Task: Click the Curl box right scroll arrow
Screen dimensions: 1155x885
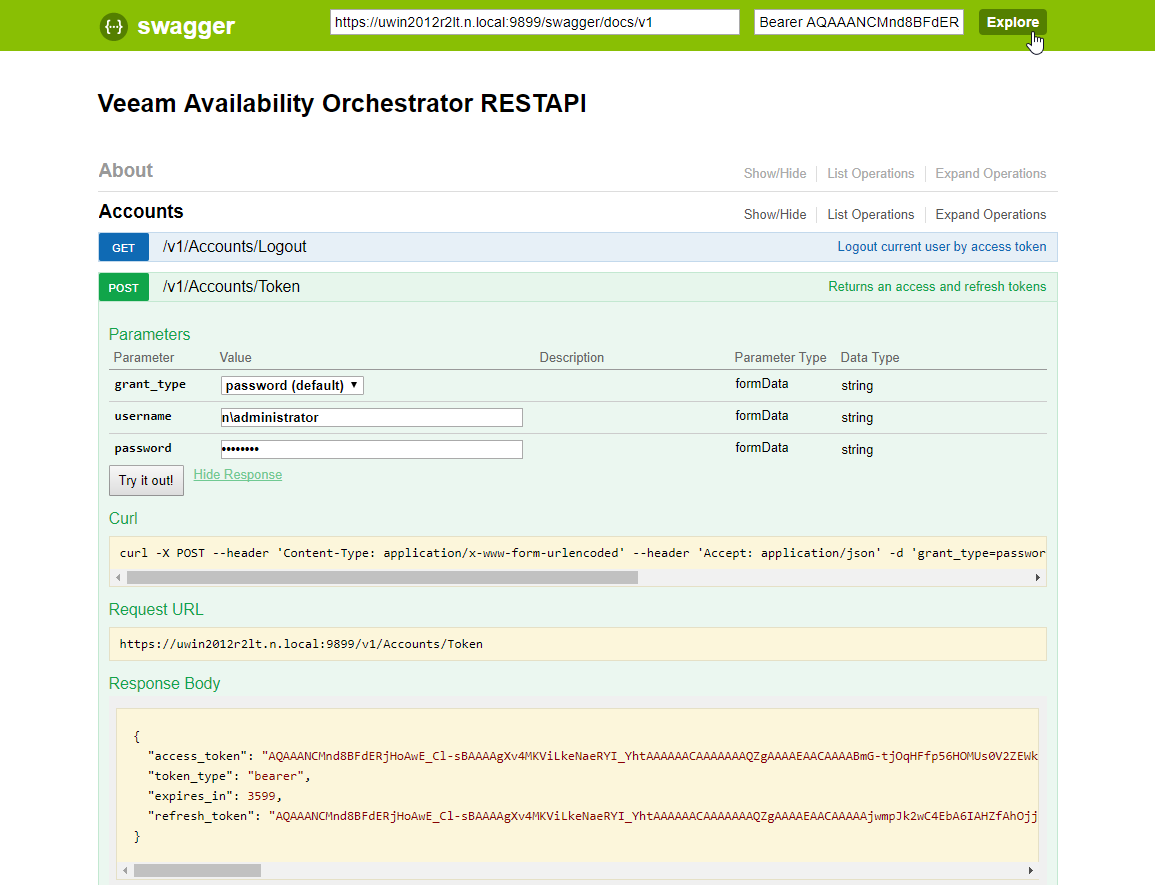Action: pyautogui.click(x=1038, y=578)
